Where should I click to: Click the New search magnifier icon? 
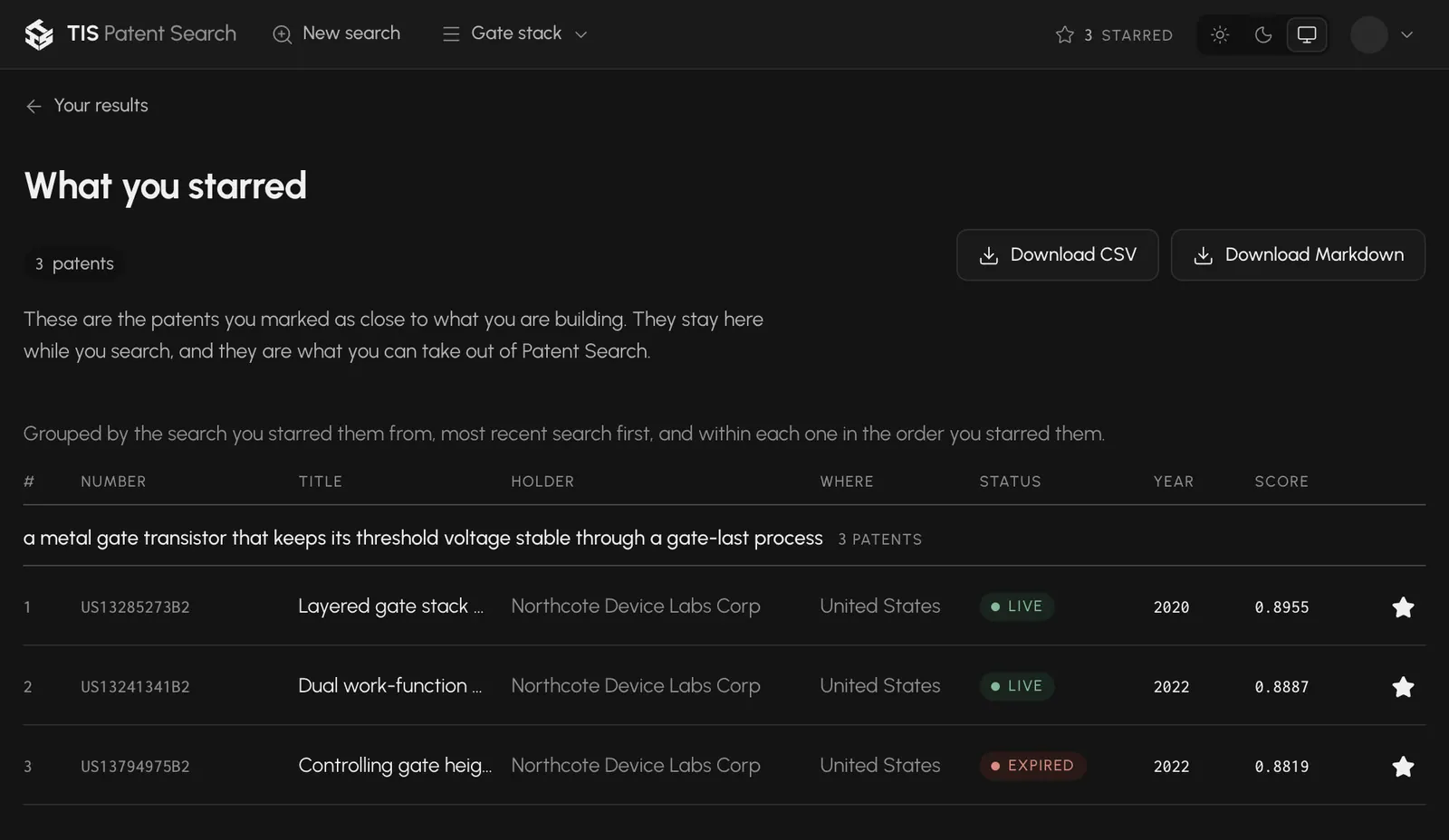pyautogui.click(x=283, y=34)
